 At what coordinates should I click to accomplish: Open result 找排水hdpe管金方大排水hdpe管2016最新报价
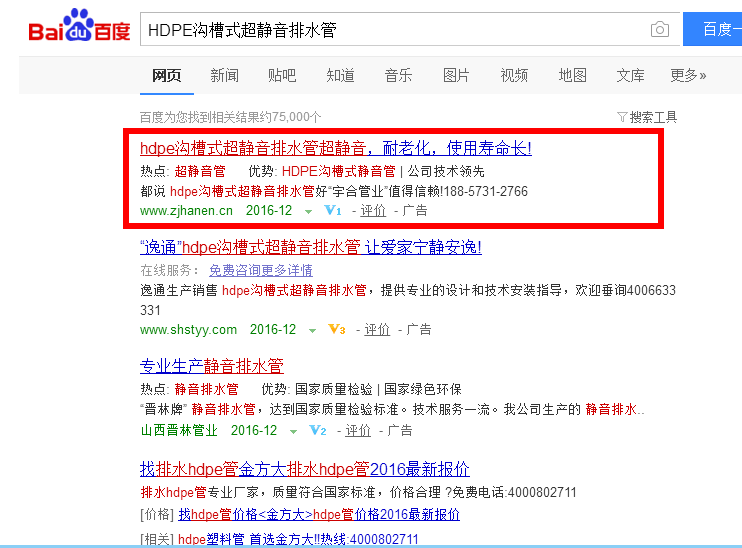tap(305, 469)
